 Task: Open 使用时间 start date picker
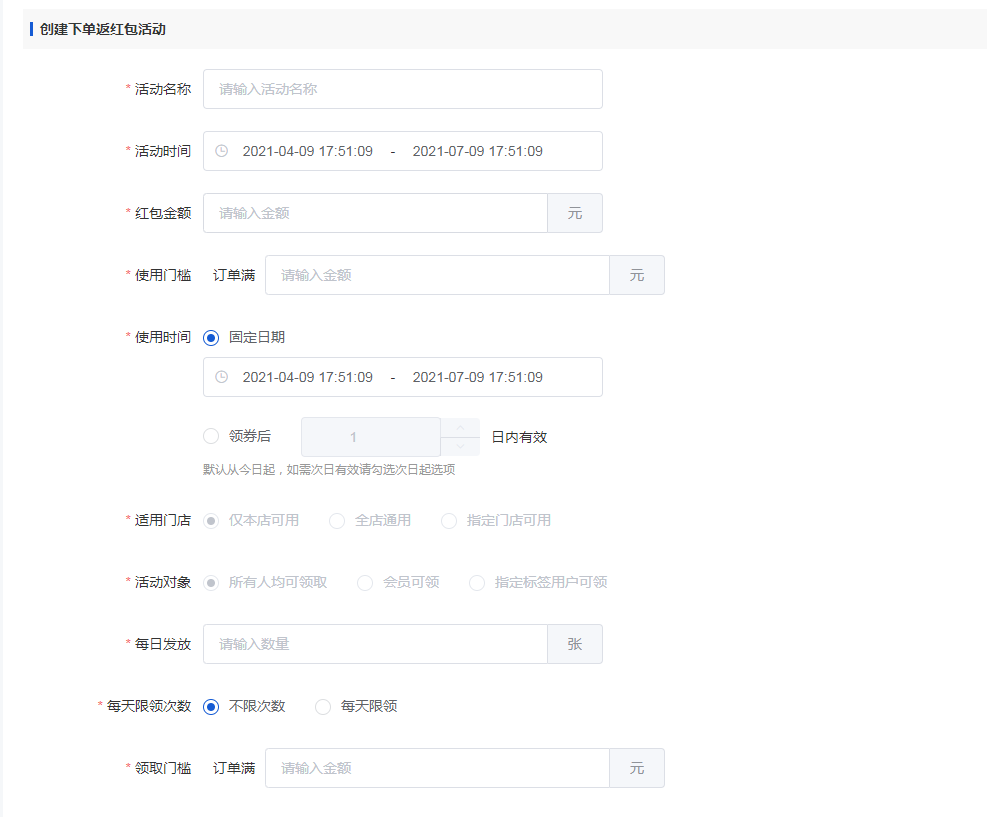(307, 377)
